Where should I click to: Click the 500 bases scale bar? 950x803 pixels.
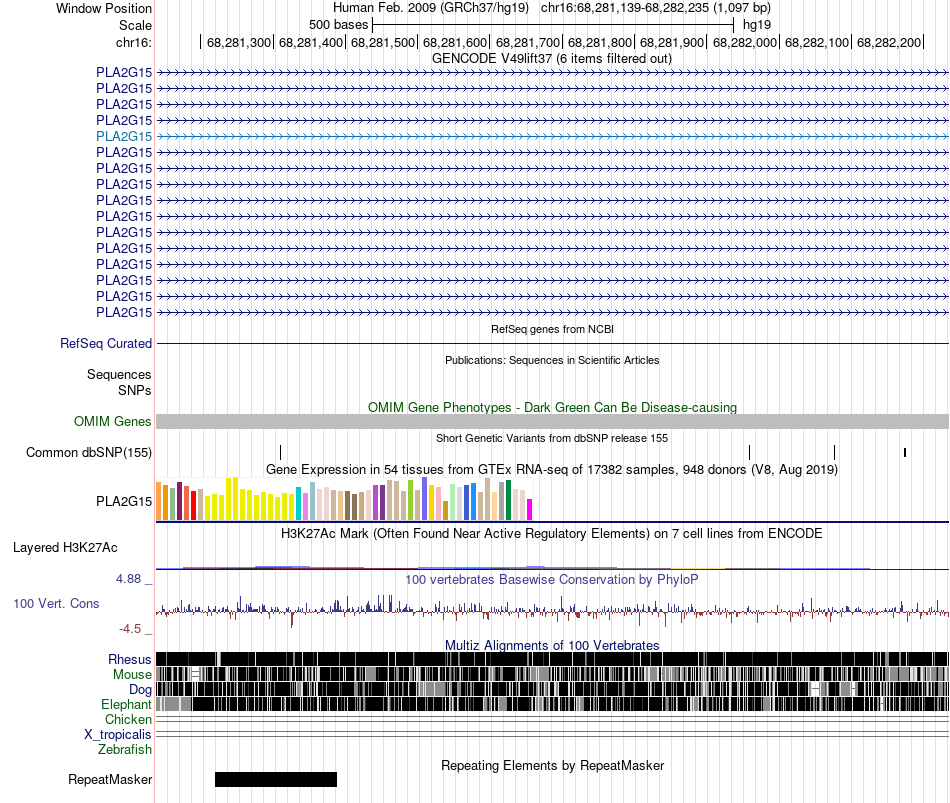[x=553, y=25]
